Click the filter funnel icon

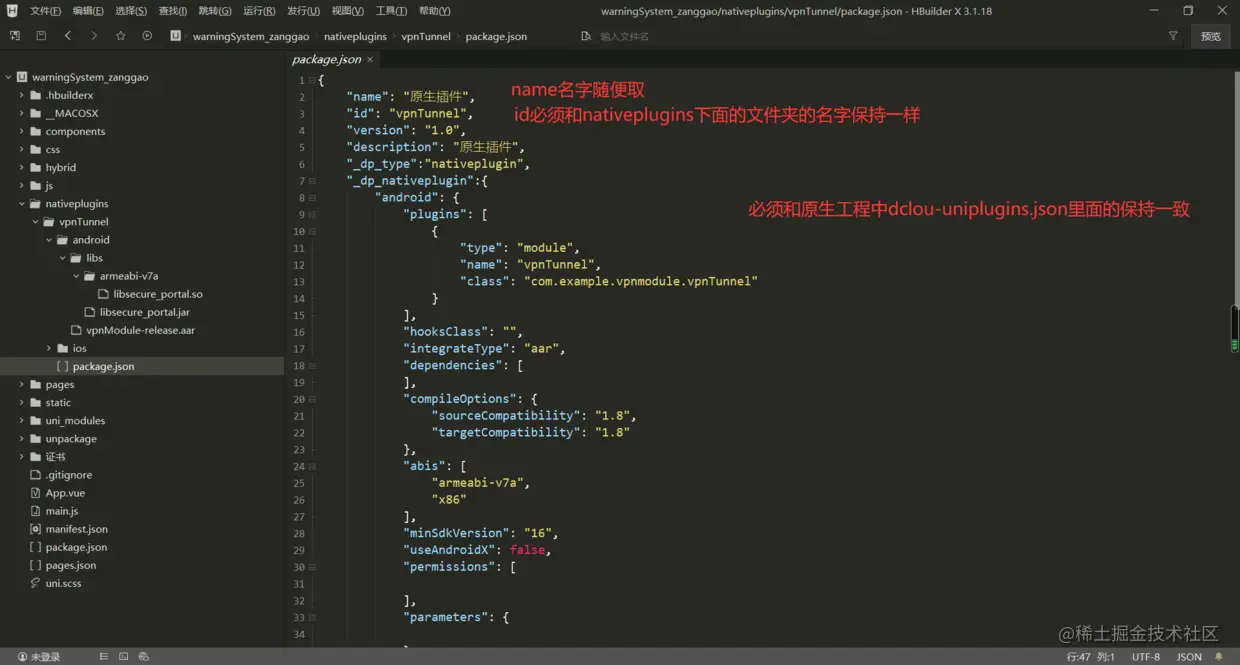[x=1173, y=36]
